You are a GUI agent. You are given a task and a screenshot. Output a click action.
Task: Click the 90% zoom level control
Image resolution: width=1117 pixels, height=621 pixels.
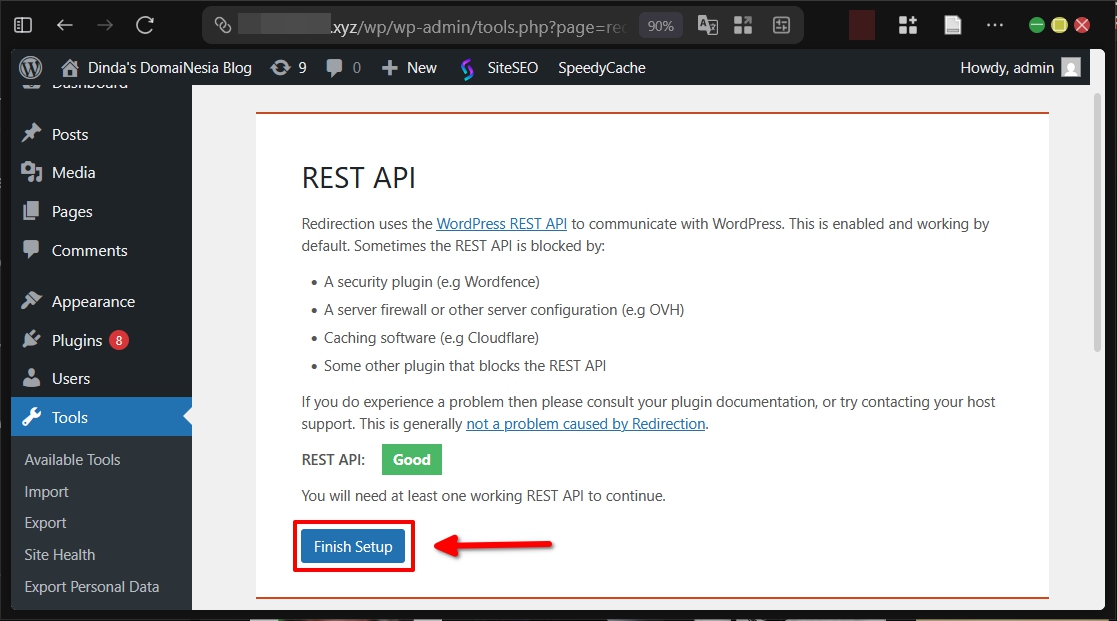tap(660, 24)
